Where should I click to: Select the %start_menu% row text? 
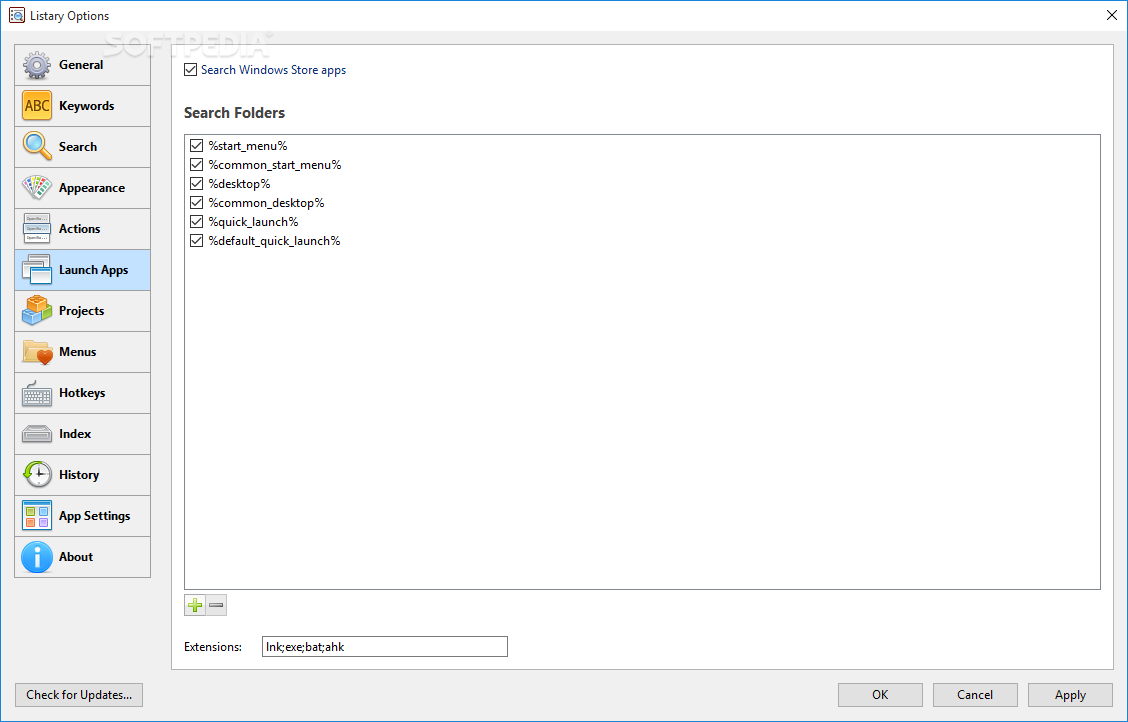(247, 146)
